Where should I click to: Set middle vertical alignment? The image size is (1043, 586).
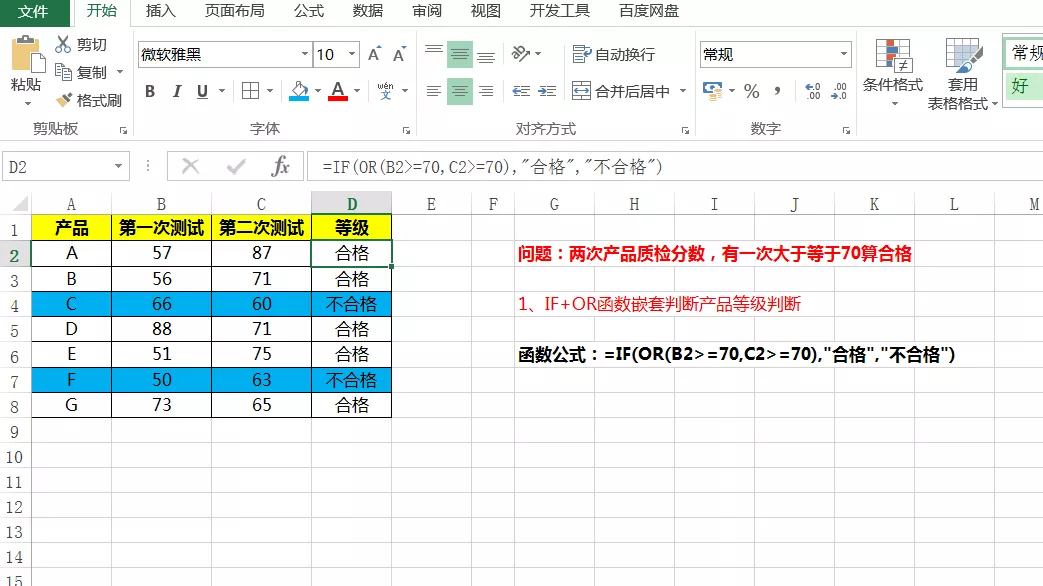click(x=460, y=55)
